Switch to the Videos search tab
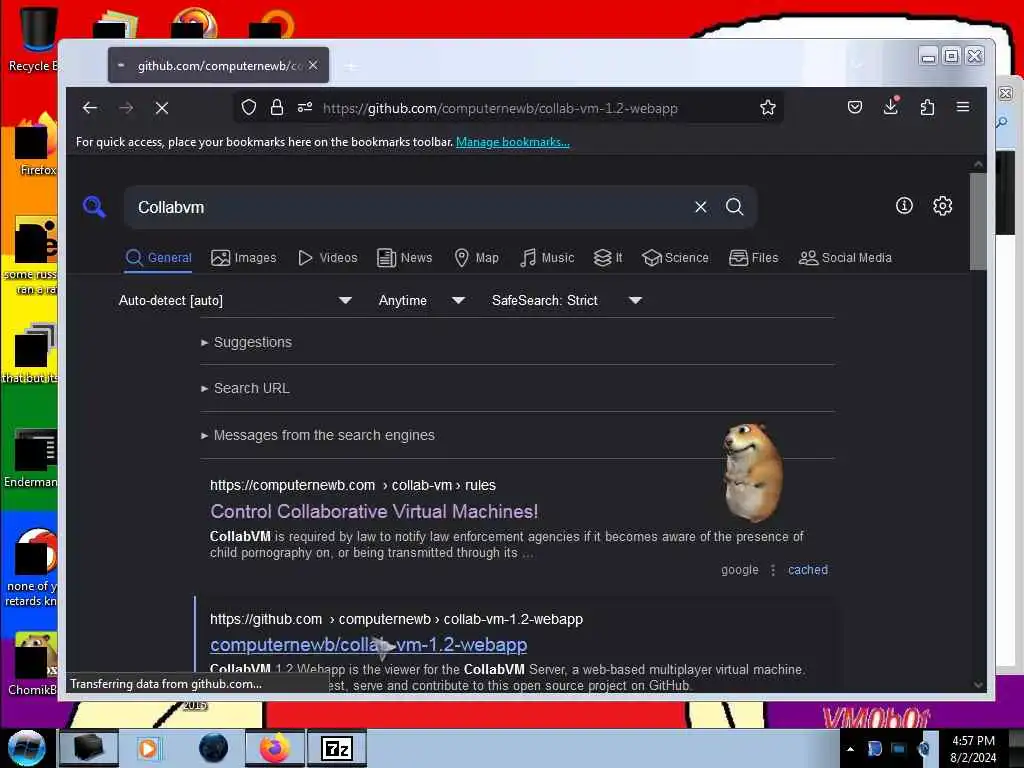Viewport: 1024px width, 768px height. tap(328, 258)
